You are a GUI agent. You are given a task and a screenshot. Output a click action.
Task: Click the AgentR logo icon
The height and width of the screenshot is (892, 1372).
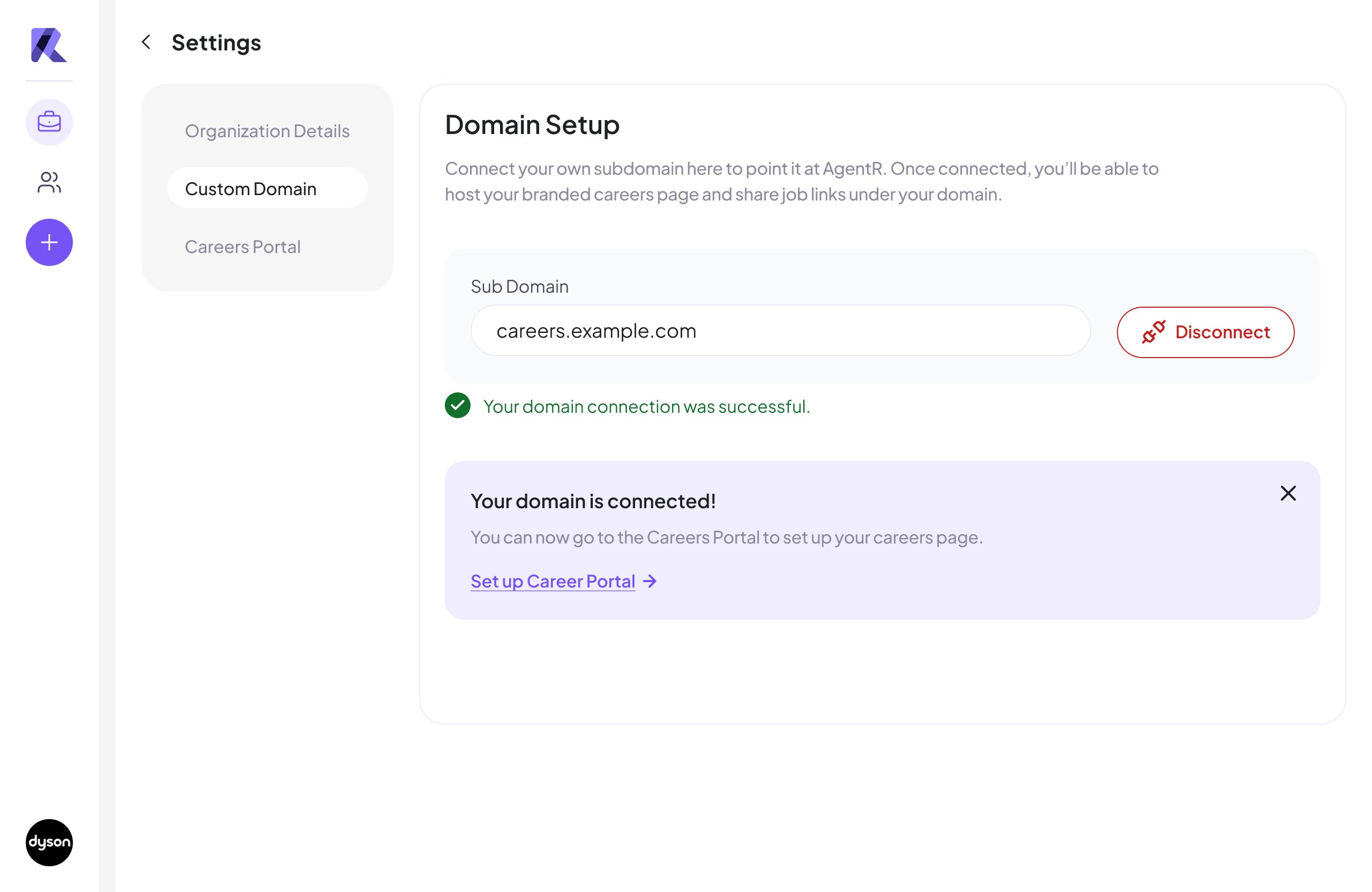click(x=49, y=44)
